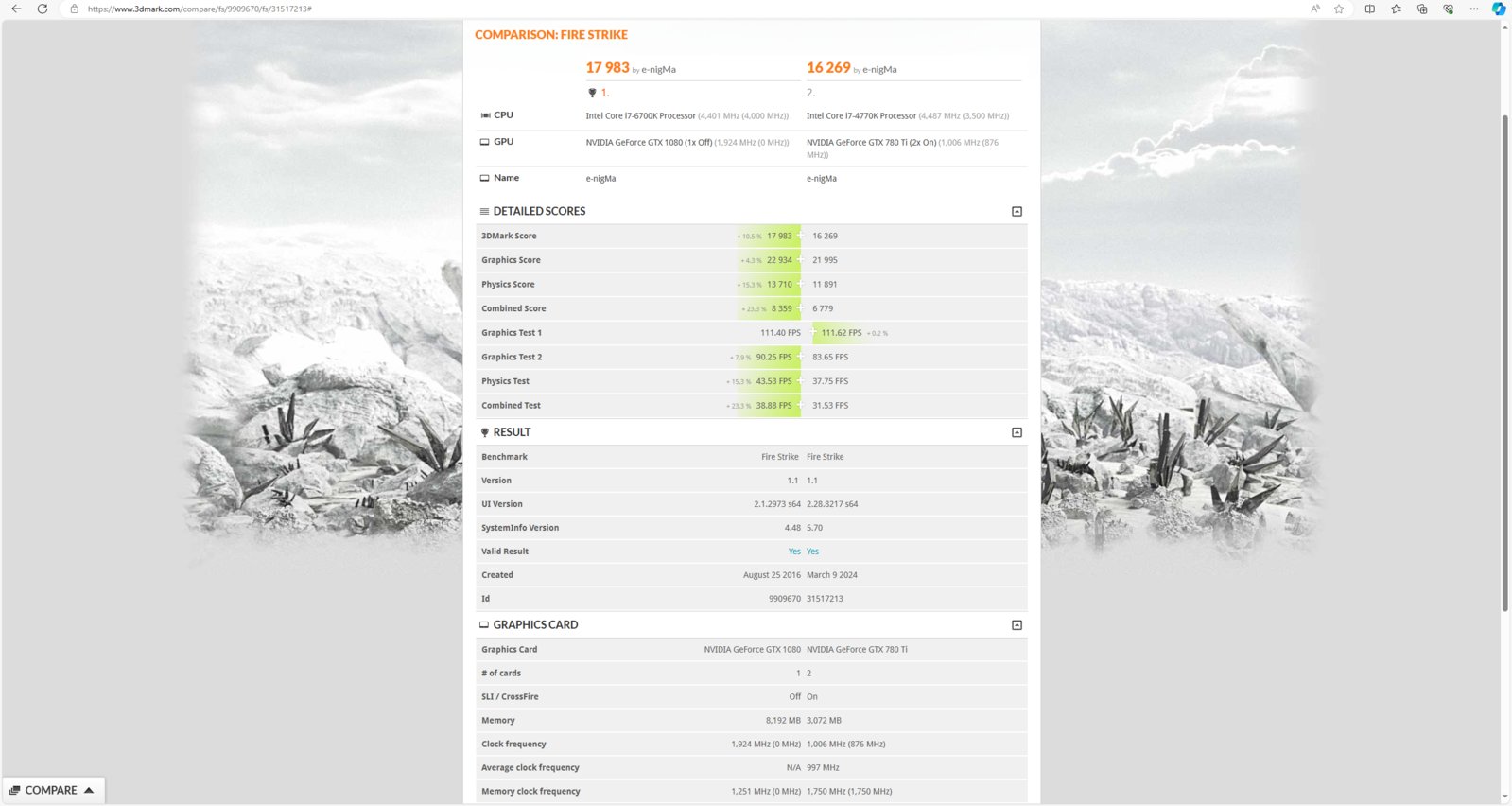Screen dimensions: 1512x806
Task: Click the 38.88 FPS Combined Test value
Action: [x=773, y=406]
